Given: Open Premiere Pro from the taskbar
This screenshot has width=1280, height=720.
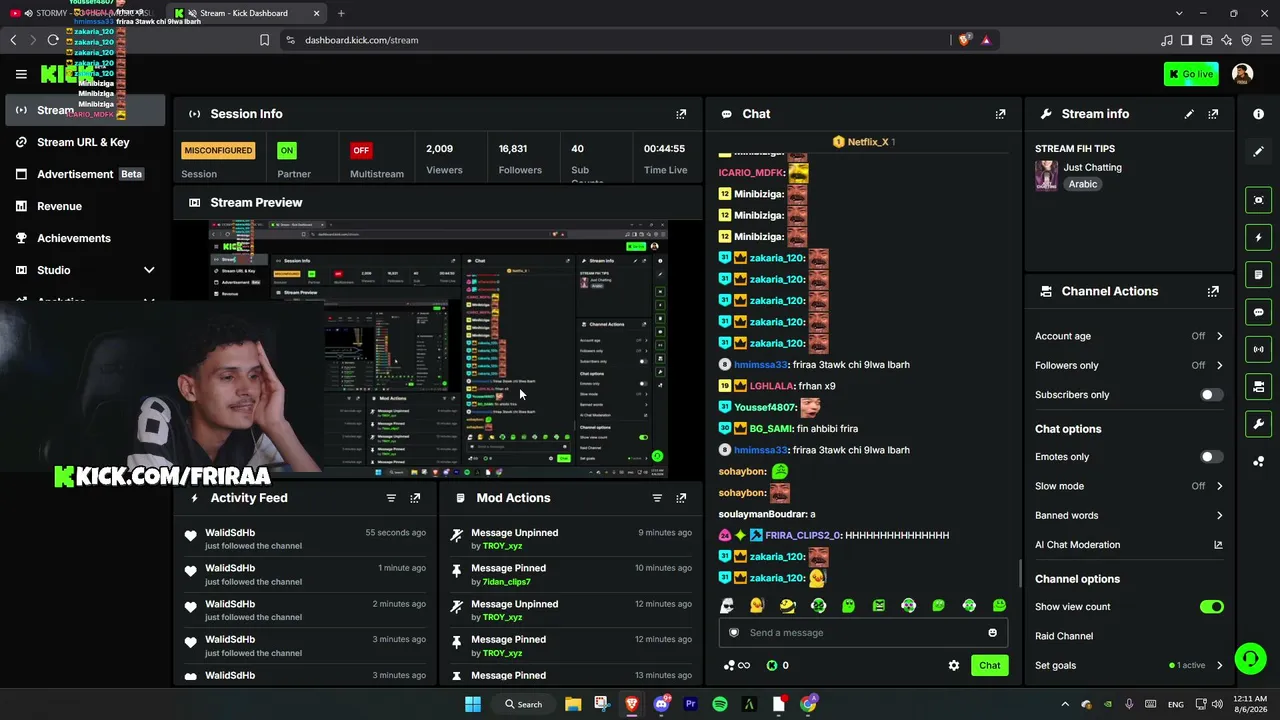Looking at the screenshot, I should [690, 704].
